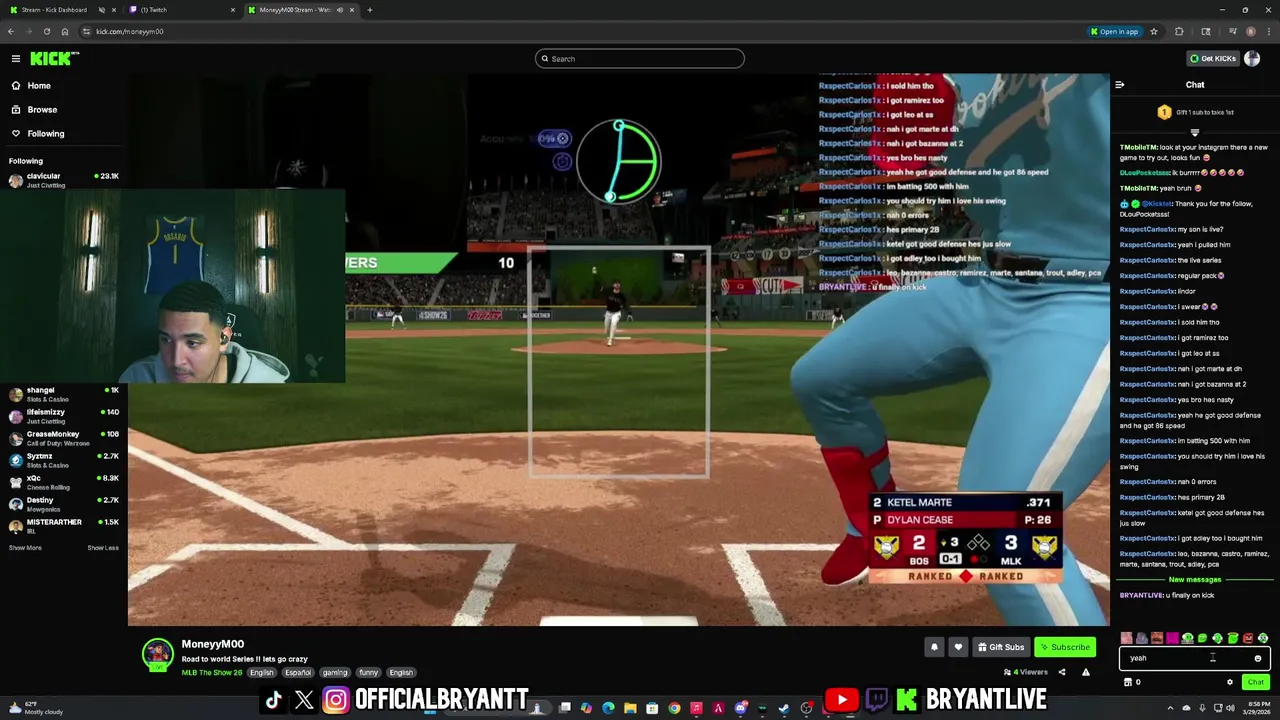This screenshot has height=720, width=1280.
Task: Select the funny tag
Action: (x=368, y=672)
